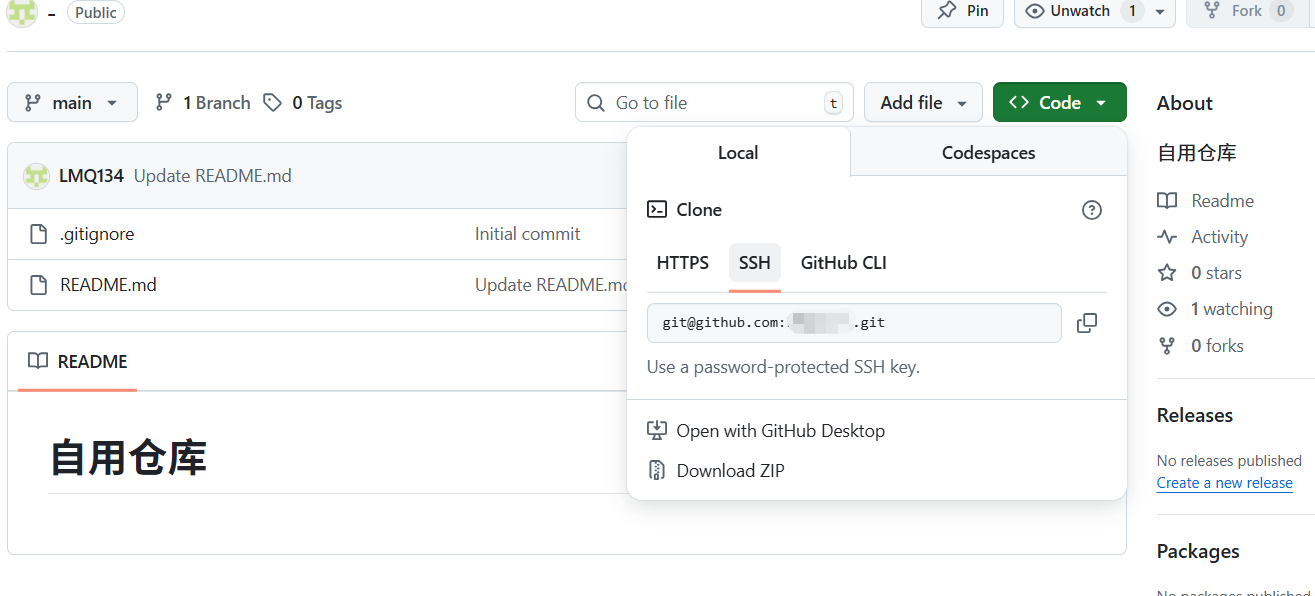1315x596 pixels.
Task: Select the GitHub CLI clone option
Action: [x=844, y=263]
